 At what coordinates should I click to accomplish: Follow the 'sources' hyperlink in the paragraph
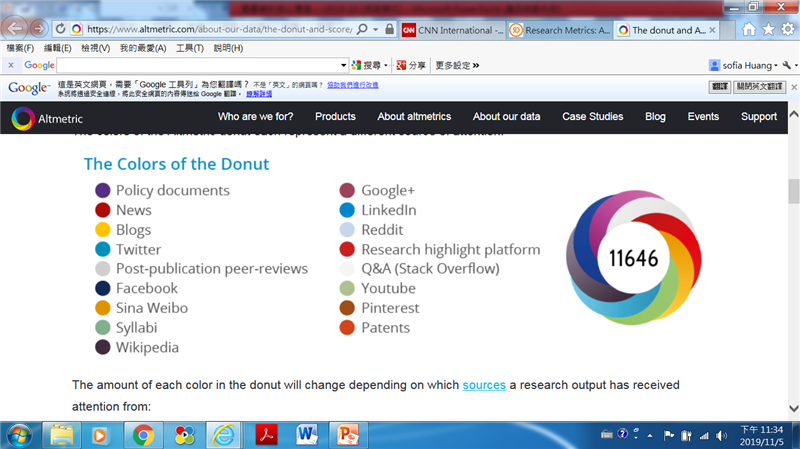tap(484, 385)
